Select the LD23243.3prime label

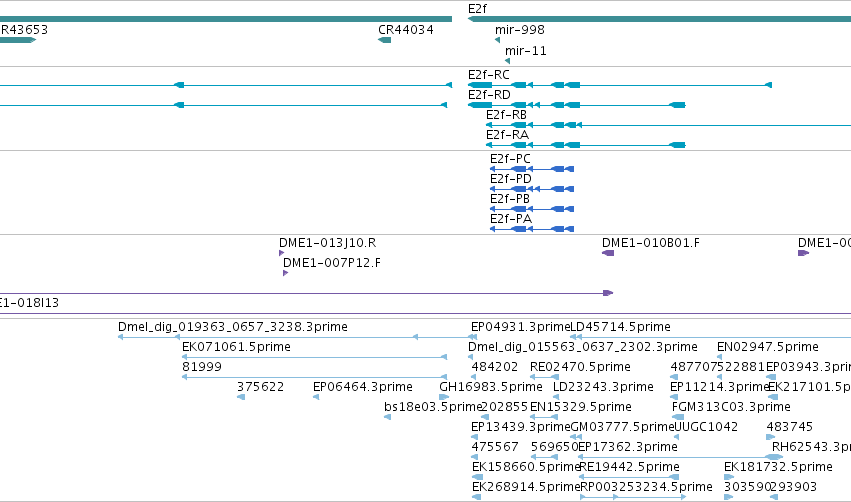(x=603, y=387)
